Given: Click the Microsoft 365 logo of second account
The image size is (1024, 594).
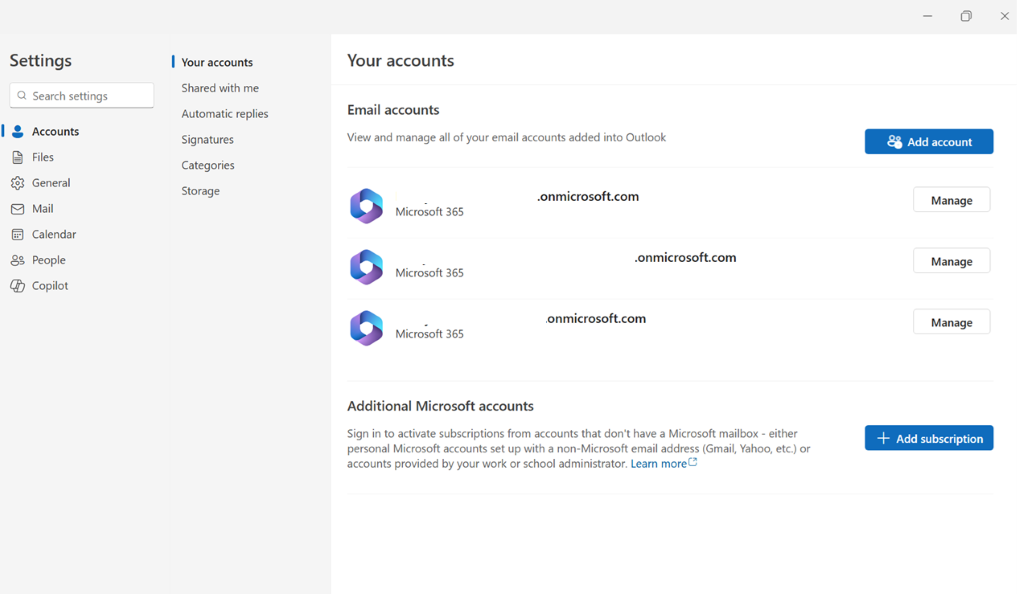Looking at the screenshot, I should [x=366, y=267].
